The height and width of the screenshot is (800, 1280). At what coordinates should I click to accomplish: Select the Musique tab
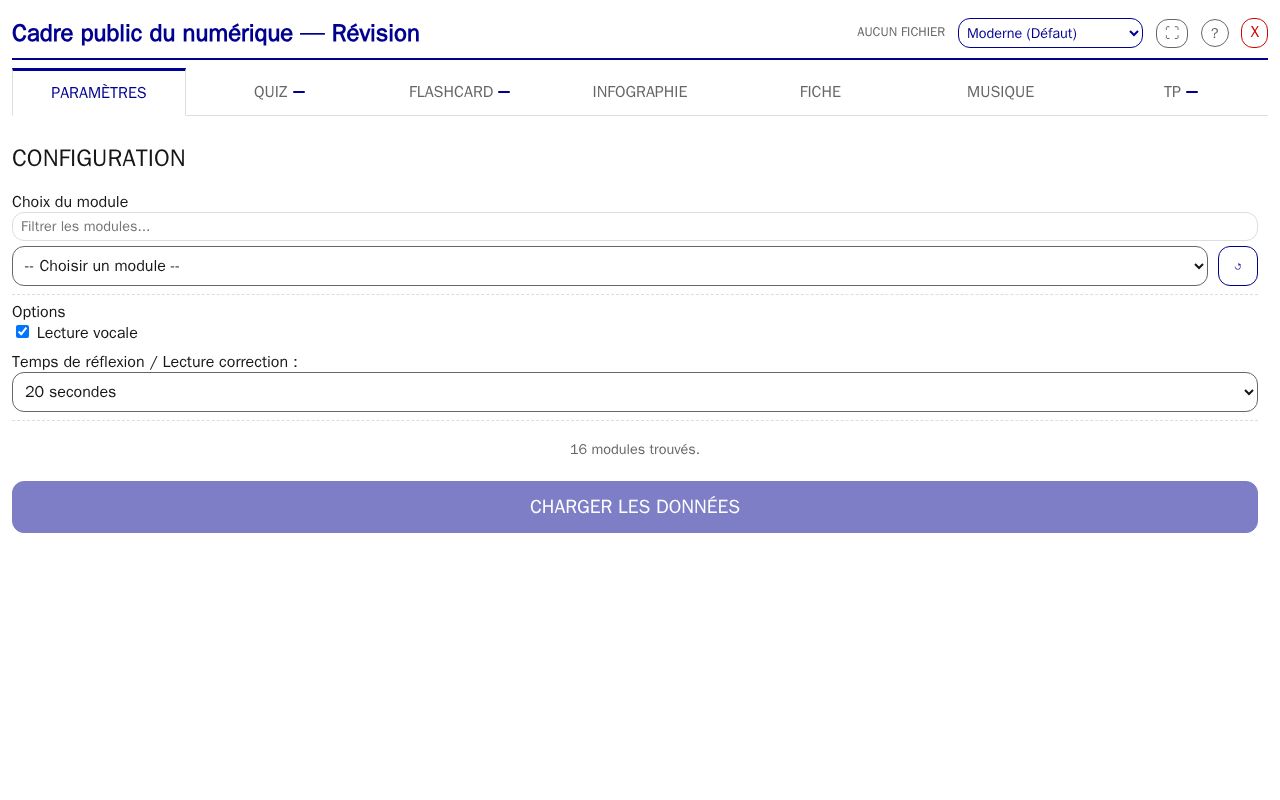pos(1000,92)
